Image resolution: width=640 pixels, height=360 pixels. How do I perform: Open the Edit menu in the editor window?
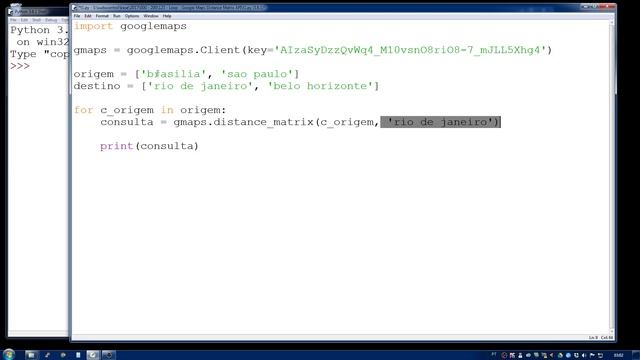point(88,16)
